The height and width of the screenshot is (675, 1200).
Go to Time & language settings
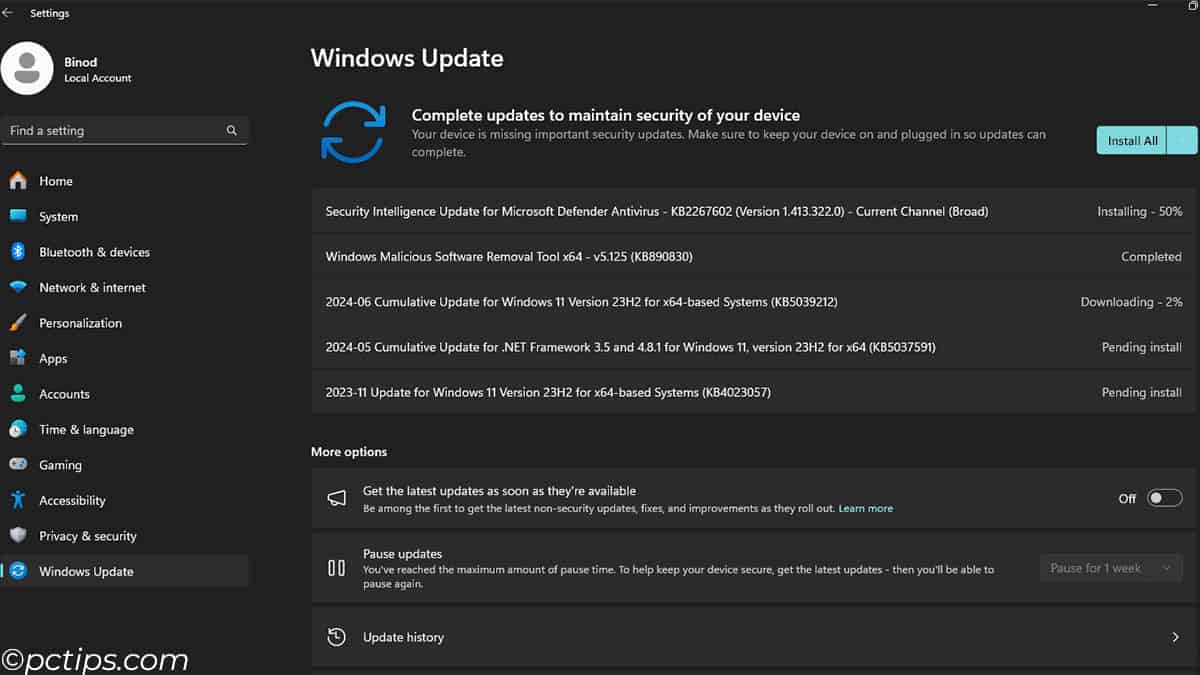[86, 430]
